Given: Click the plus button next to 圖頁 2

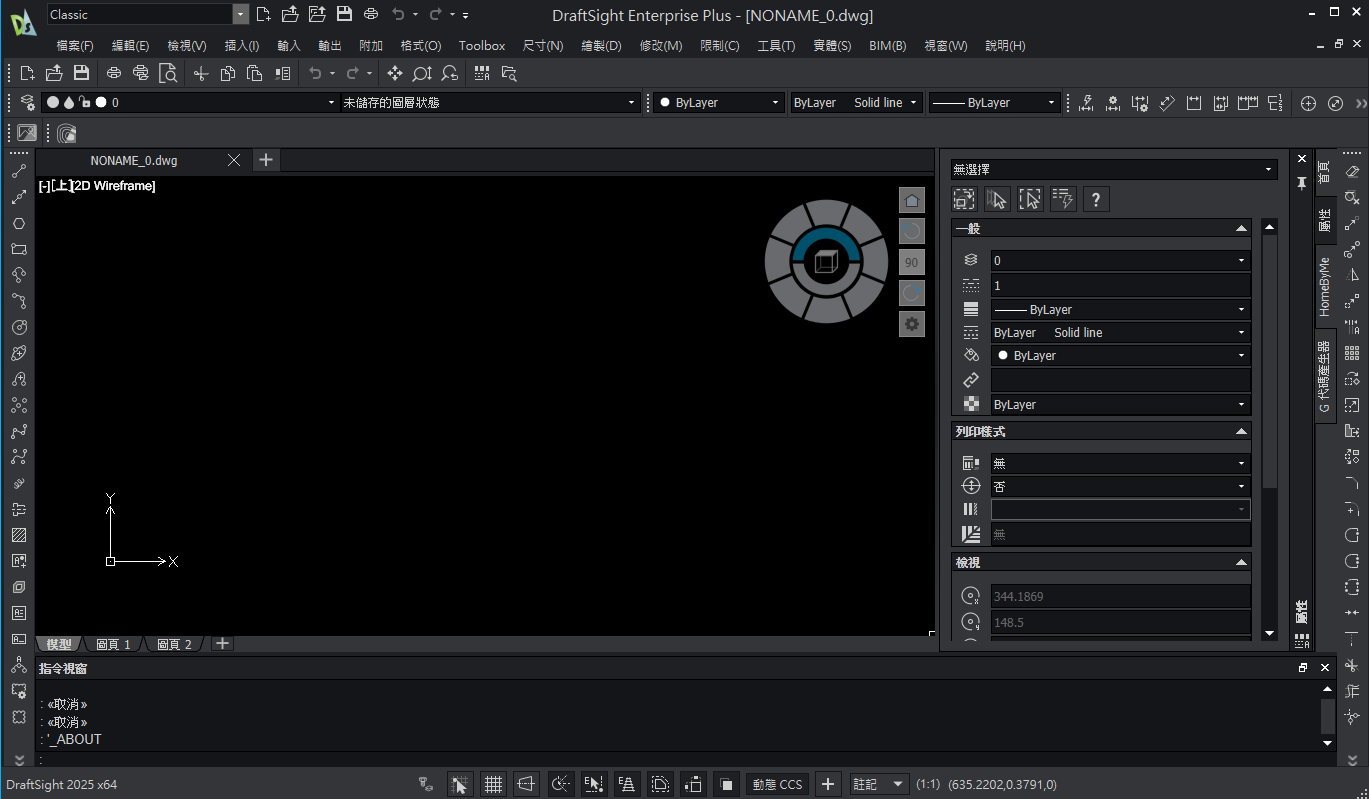Looking at the screenshot, I should pyautogui.click(x=223, y=643).
